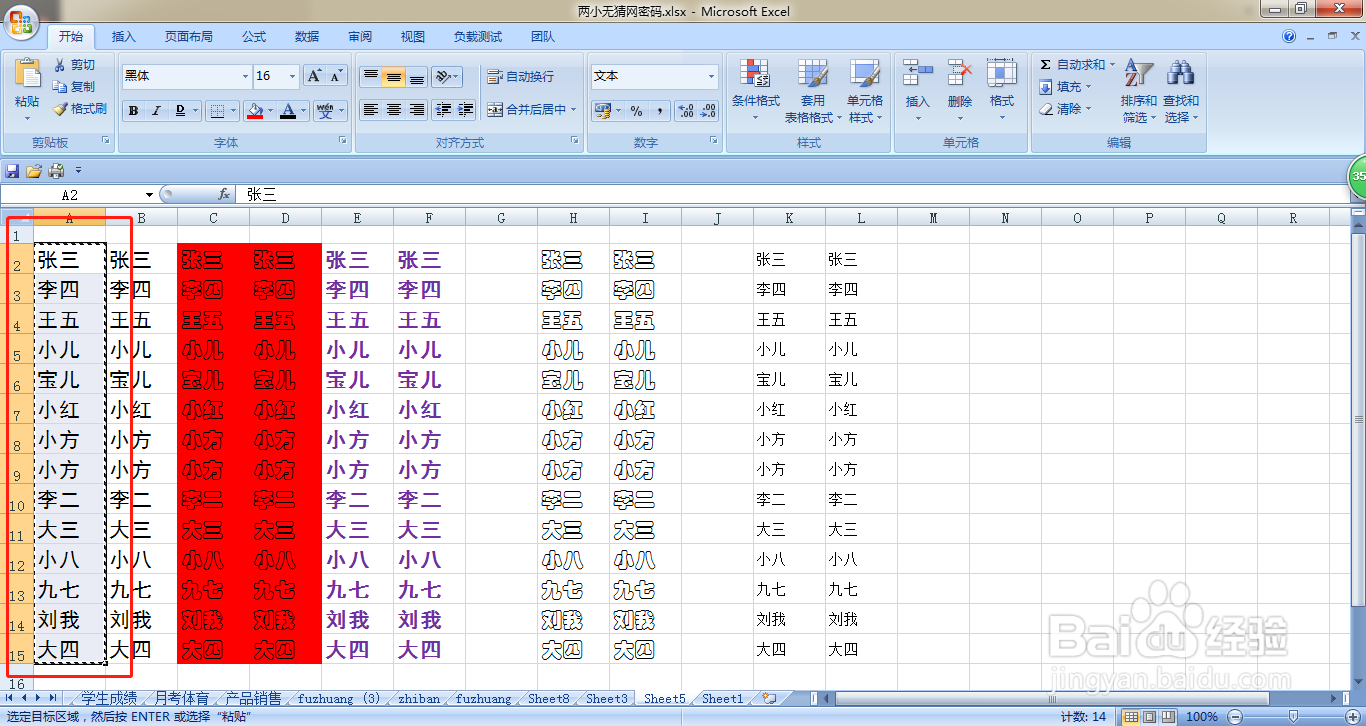Click the Open folder icon in quick access toolbar
The image size is (1366, 726).
[34, 170]
